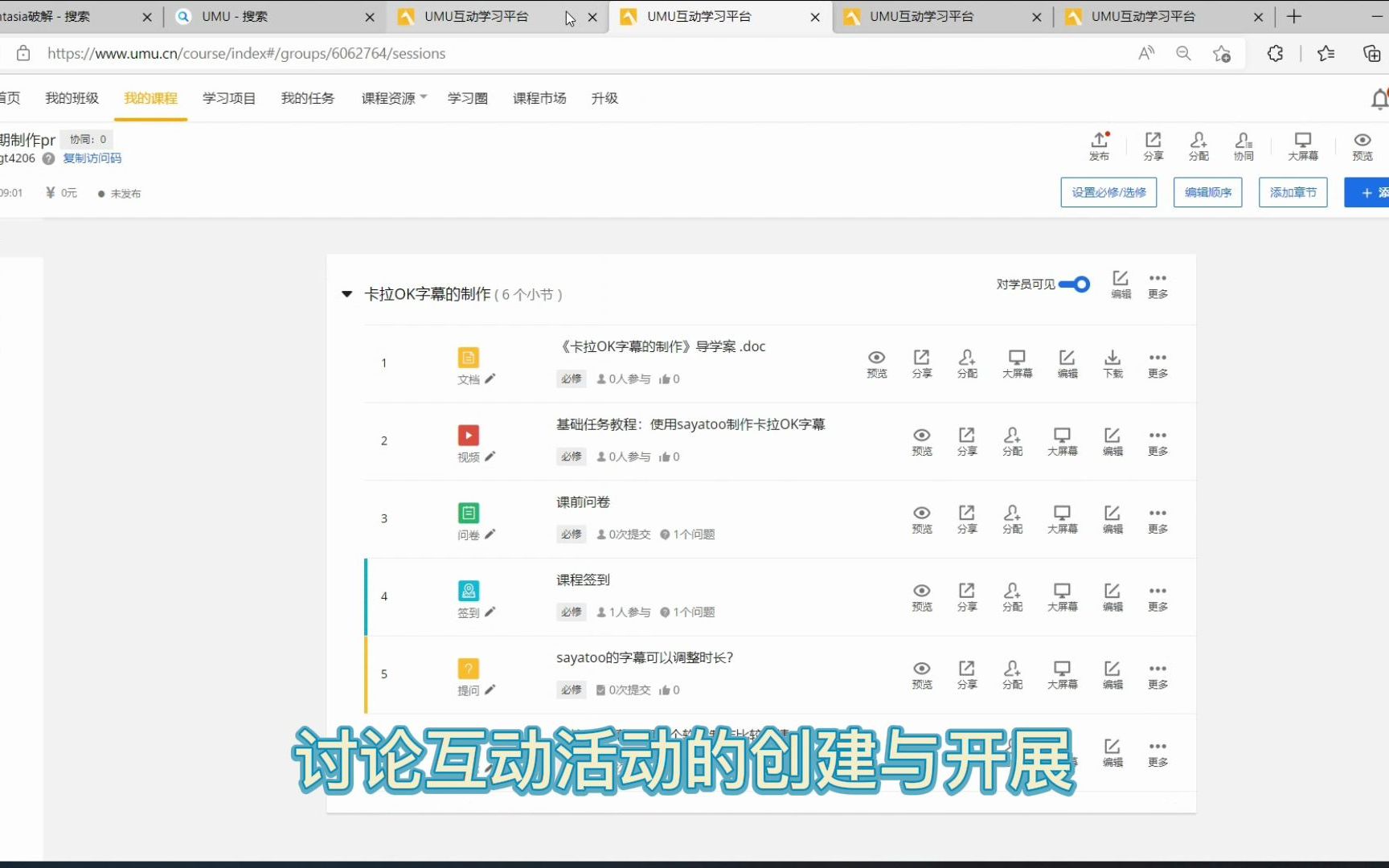
Task: 点击发布图标发布课程
Action: click(x=1100, y=145)
